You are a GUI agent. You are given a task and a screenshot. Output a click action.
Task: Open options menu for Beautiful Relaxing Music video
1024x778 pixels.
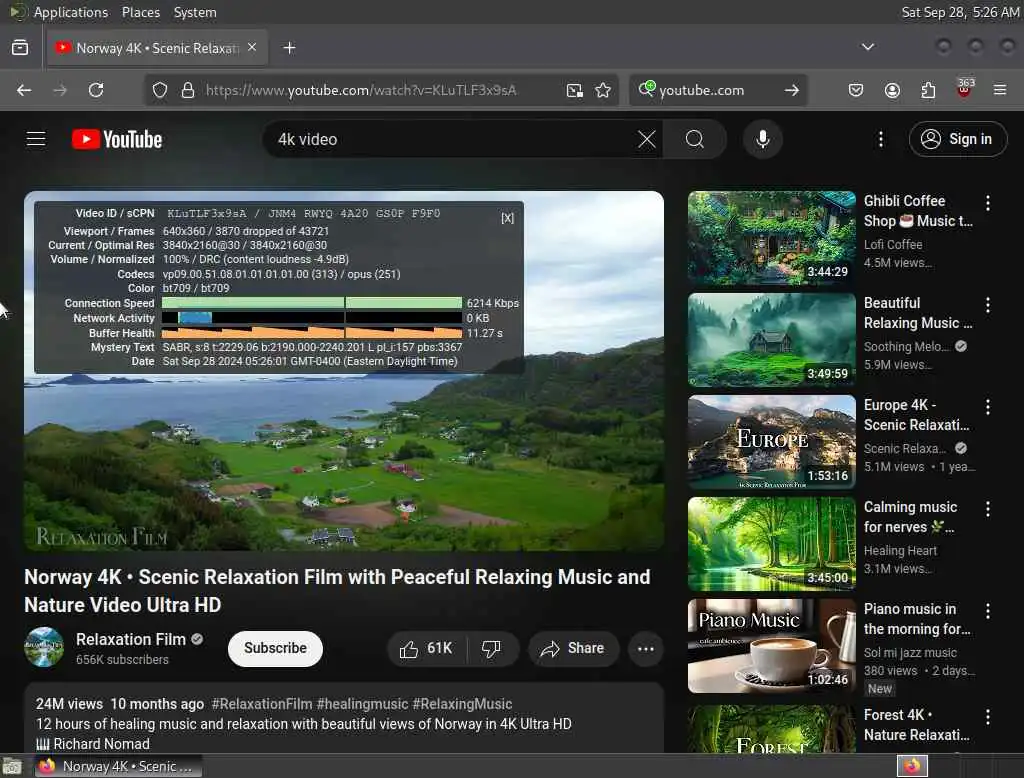[988, 305]
